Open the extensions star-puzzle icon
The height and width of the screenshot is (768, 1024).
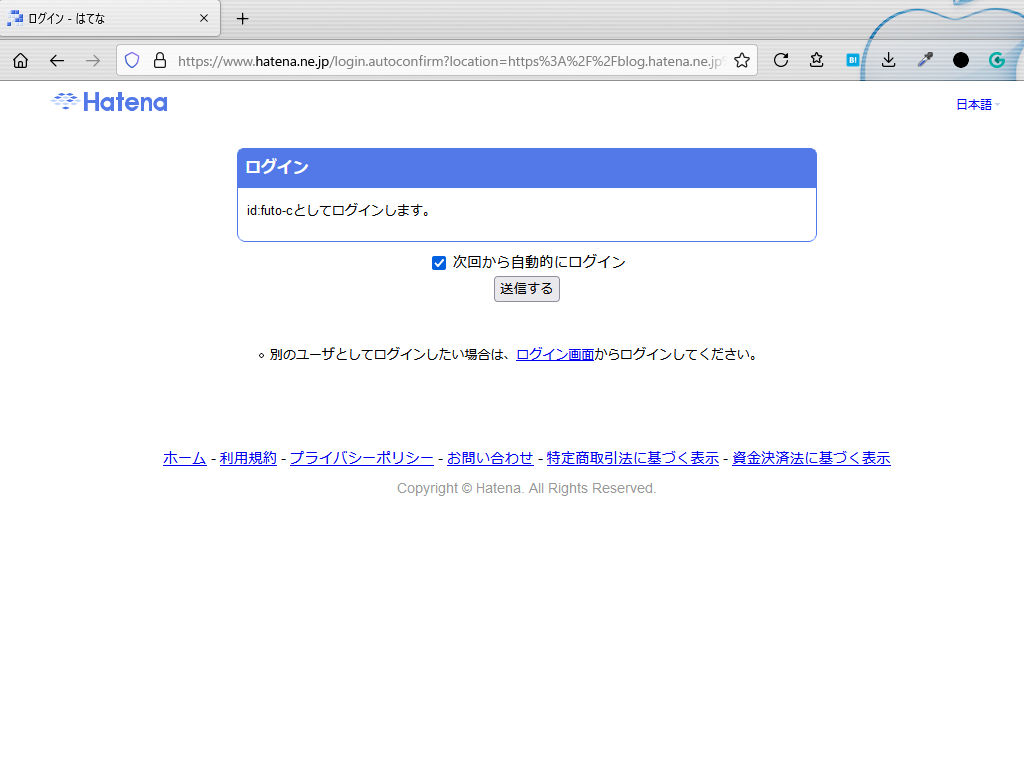[816, 61]
